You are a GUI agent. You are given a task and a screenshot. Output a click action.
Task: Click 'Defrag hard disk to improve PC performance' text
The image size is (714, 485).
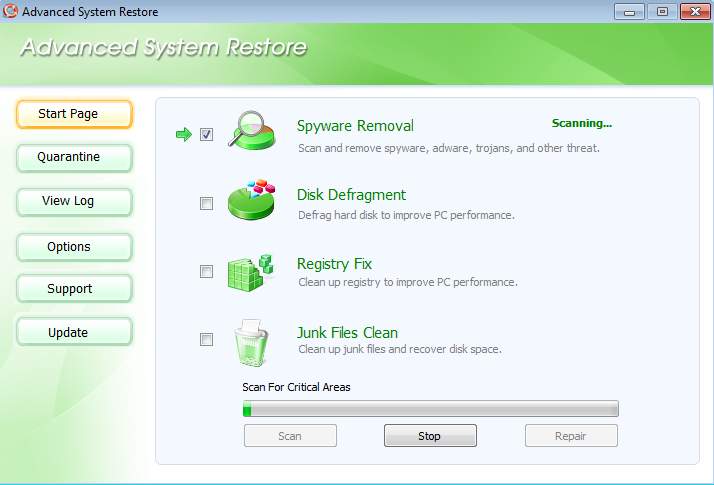pos(406,215)
